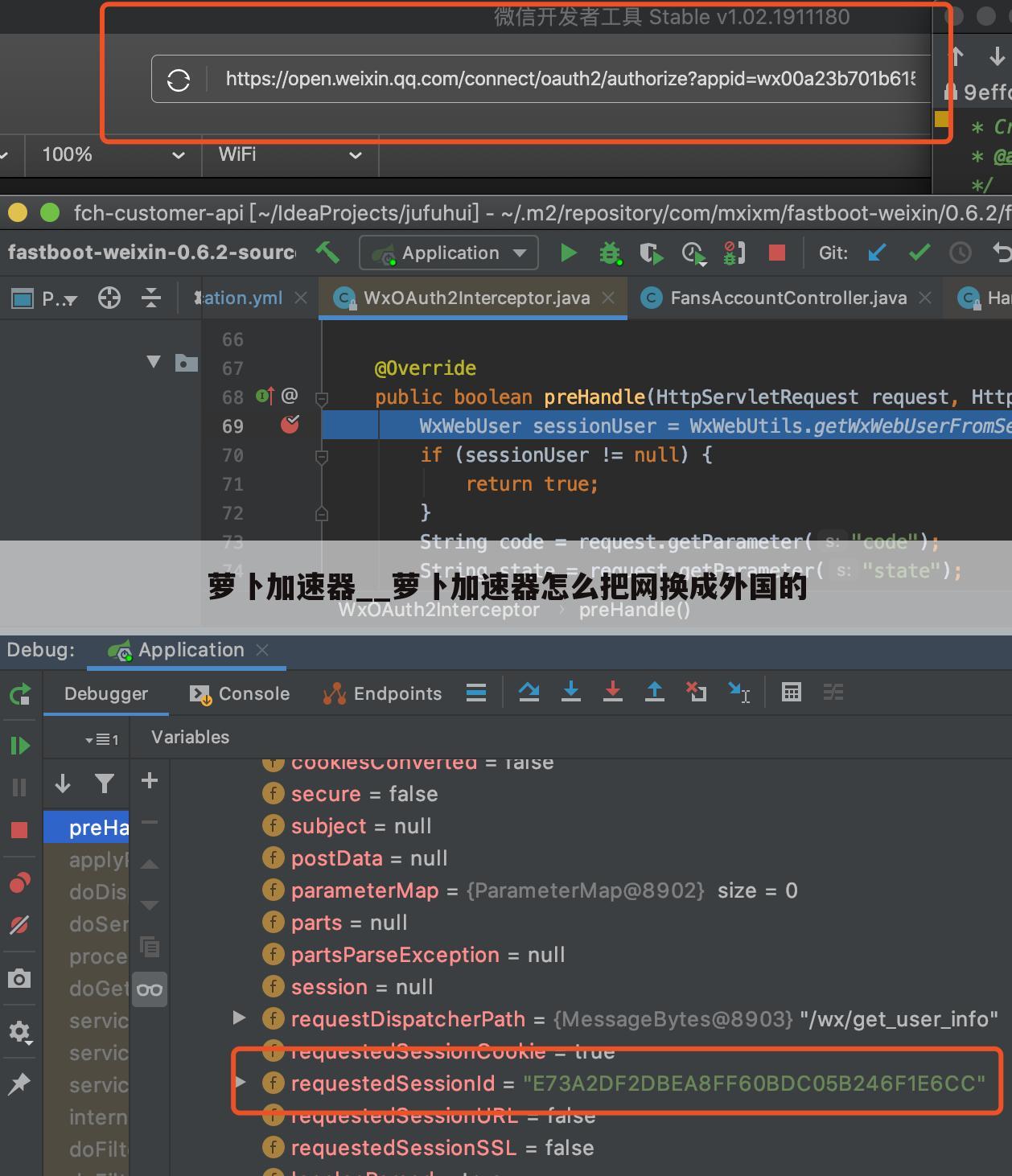Click the show execution point icon
This screenshot has width=1012, height=1176.
pos(476,693)
